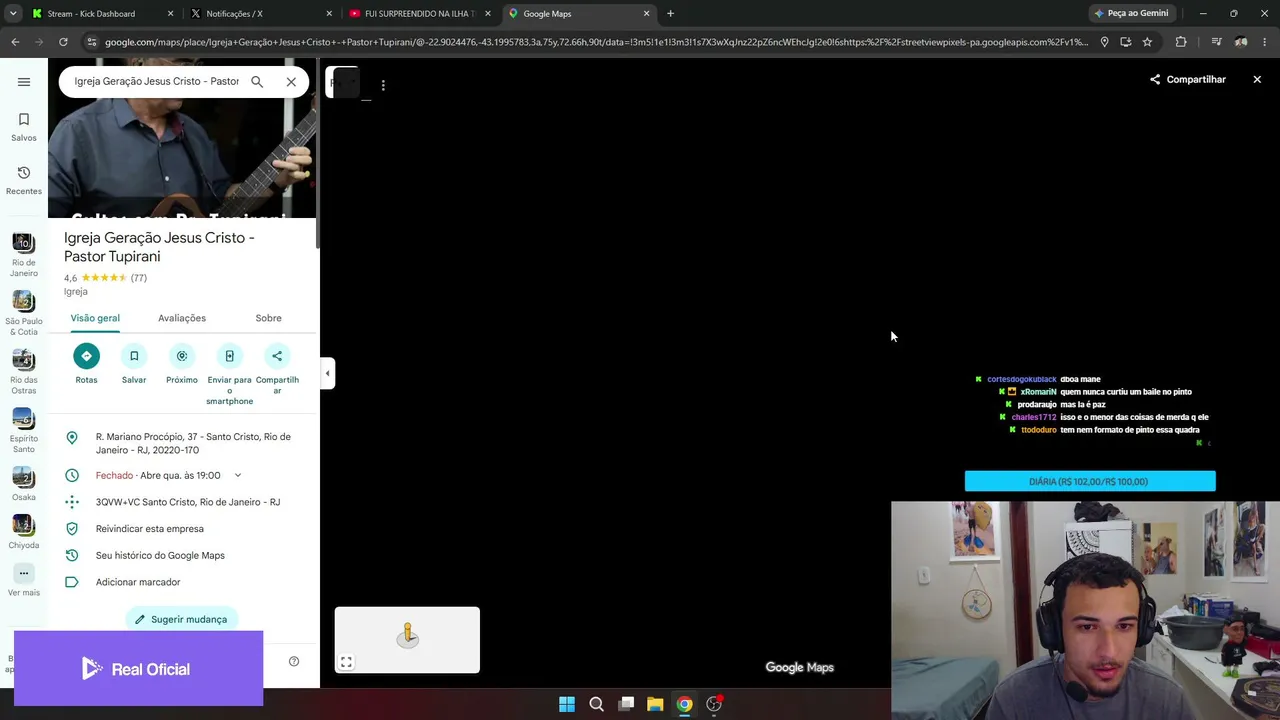This screenshot has height=720, width=1280.
Task: Open the Chrome extensions puzzle icon
Action: (x=1181, y=42)
